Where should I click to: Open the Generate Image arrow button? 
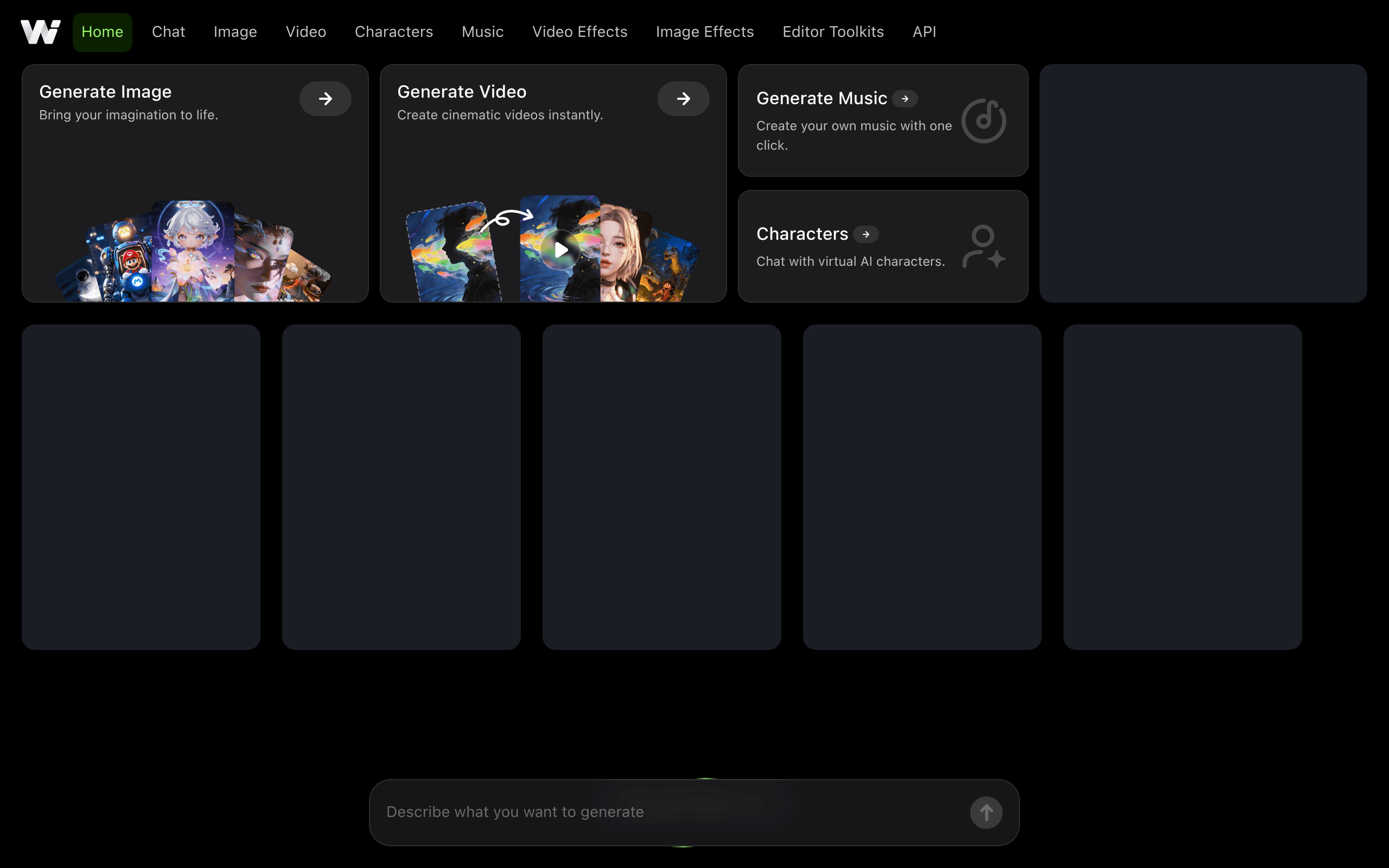click(326, 99)
